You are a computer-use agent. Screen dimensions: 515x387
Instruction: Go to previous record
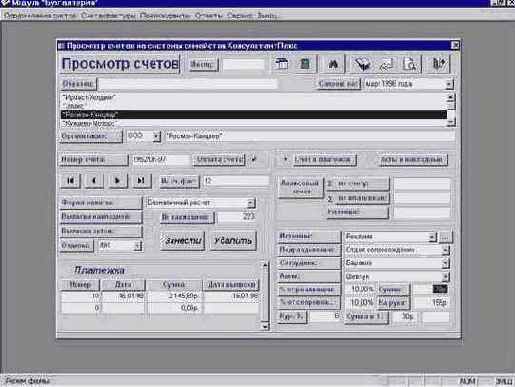(x=94, y=180)
